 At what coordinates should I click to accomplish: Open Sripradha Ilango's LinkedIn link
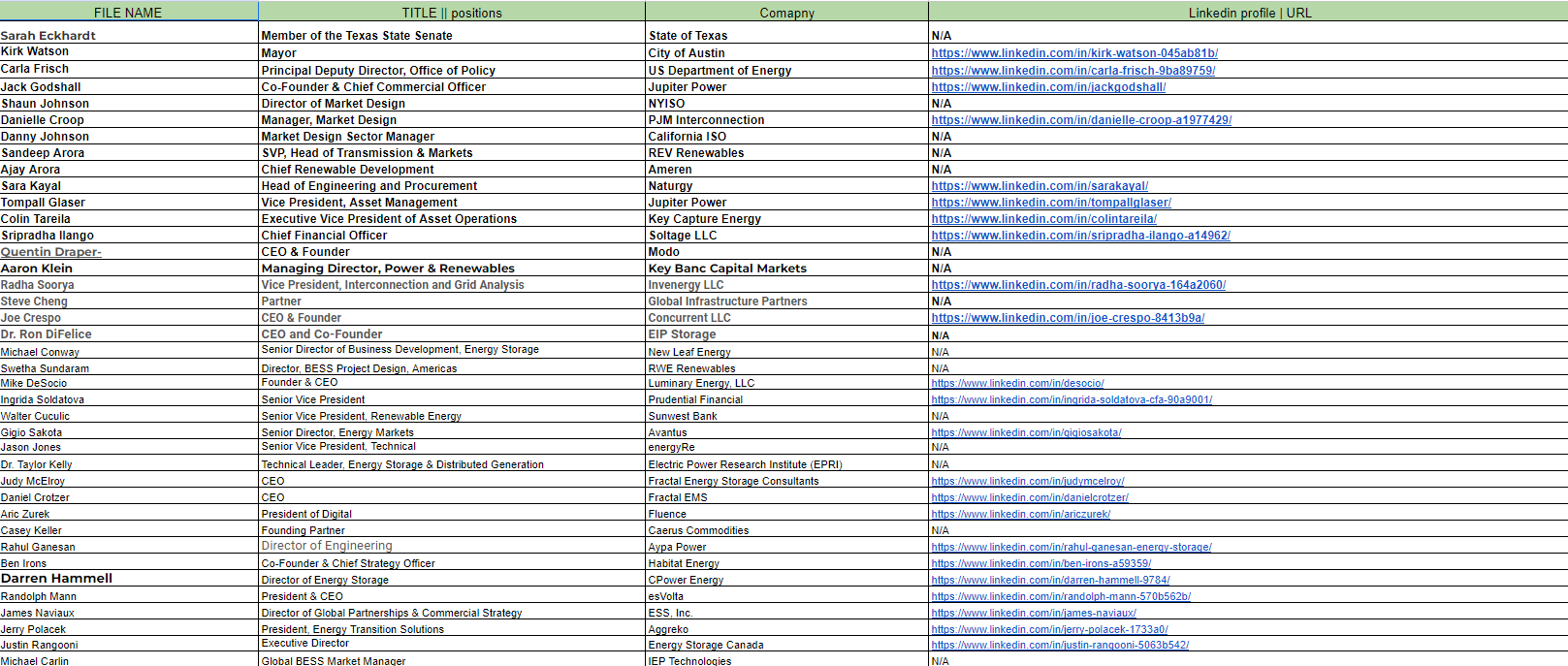(x=1081, y=236)
